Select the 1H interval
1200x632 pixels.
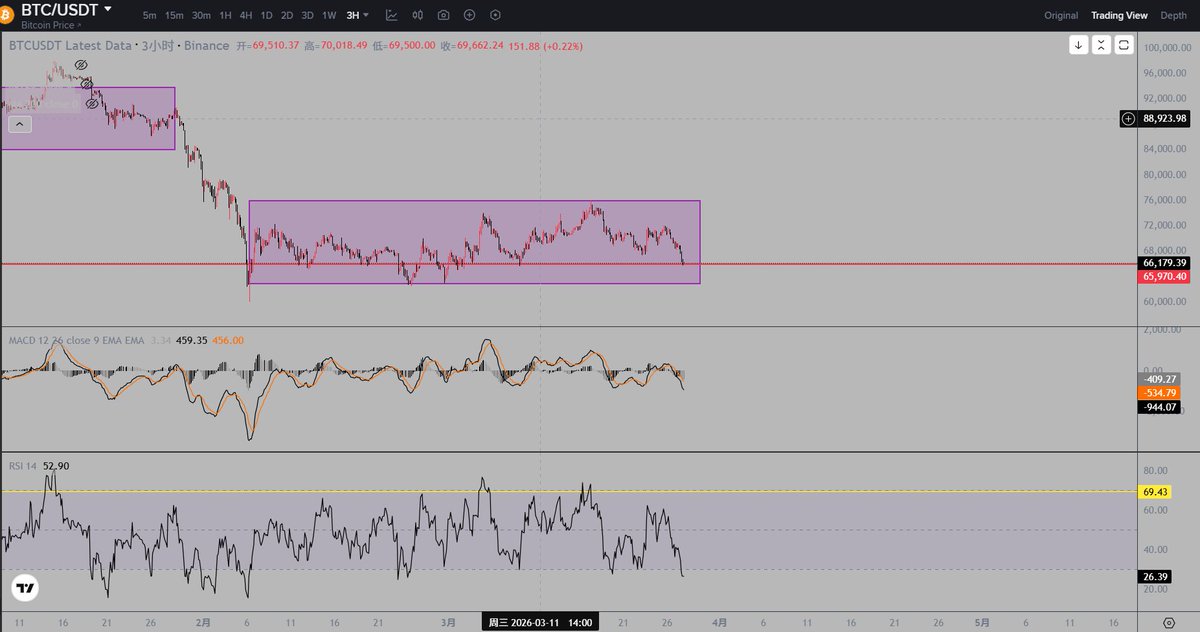(226, 15)
